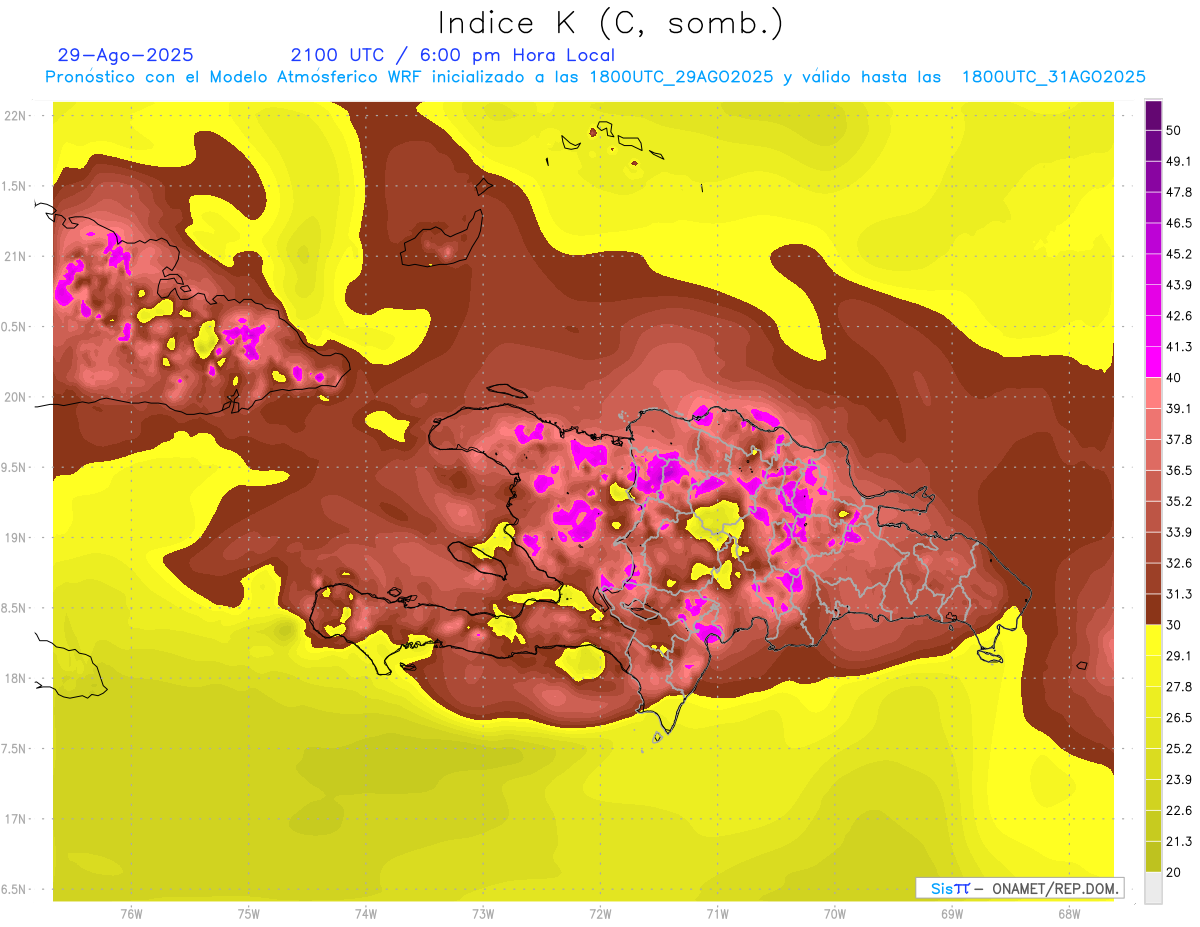Image resolution: width=1200 pixels, height=927 pixels.
Task: Click the longitude label '76W'
Action: pos(131,914)
